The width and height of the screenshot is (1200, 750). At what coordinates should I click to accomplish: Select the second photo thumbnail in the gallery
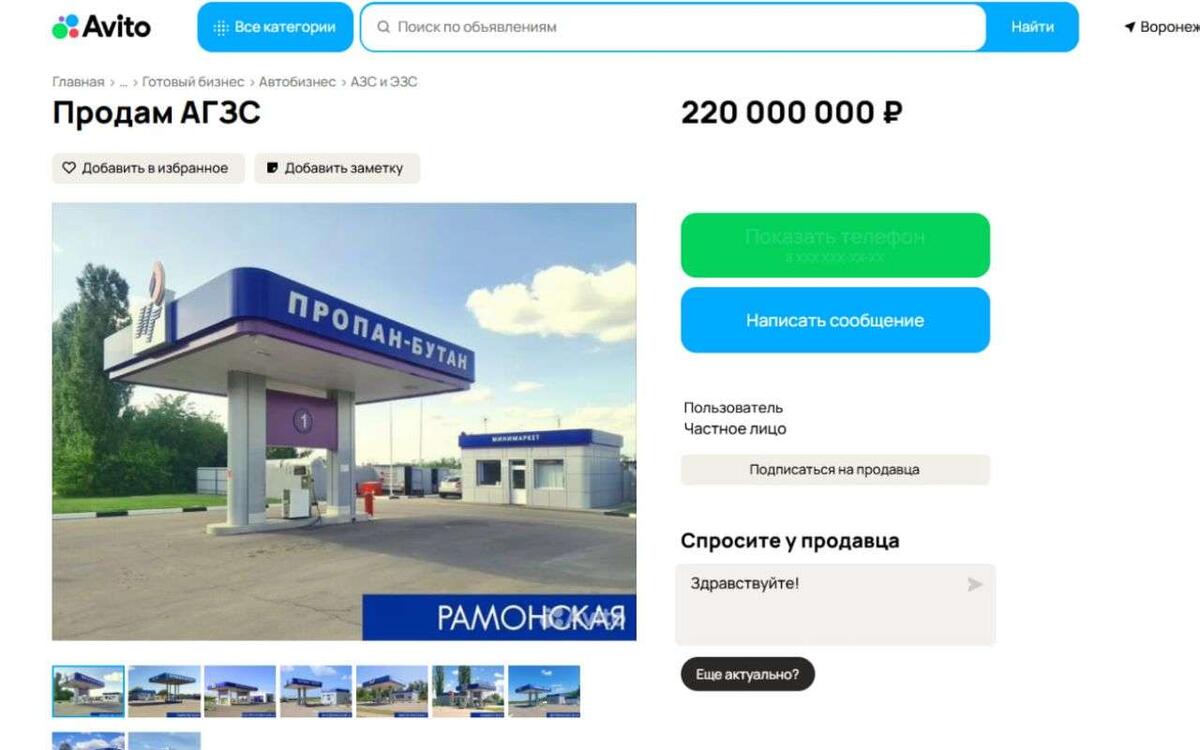point(164,691)
